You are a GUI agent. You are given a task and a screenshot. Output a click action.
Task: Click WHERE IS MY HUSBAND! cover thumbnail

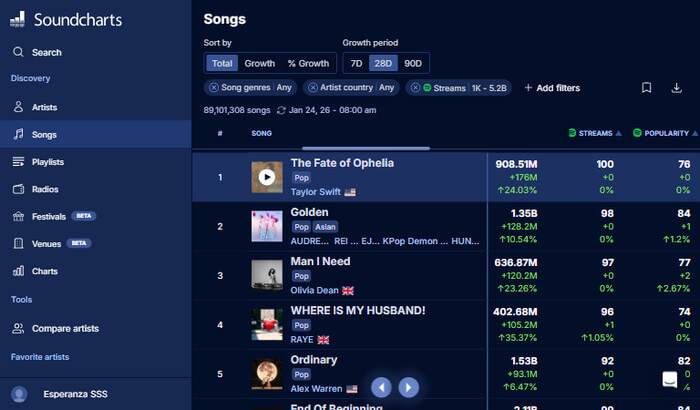267,325
